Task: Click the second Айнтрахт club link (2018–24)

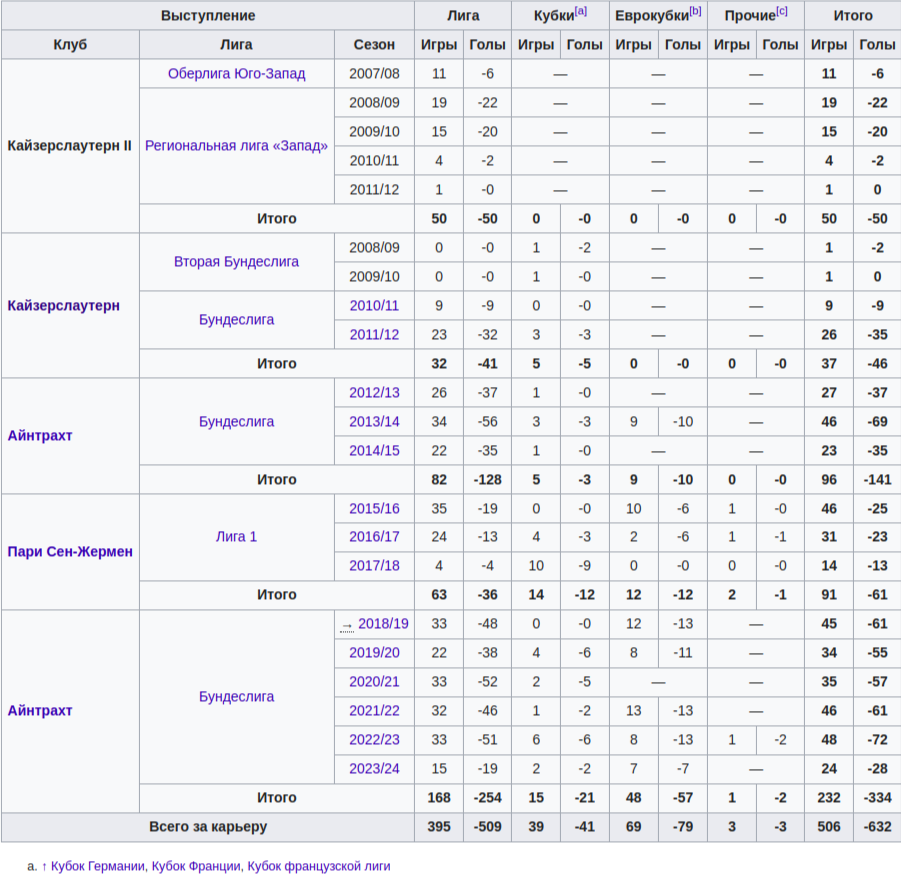Action: tap(40, 711)
